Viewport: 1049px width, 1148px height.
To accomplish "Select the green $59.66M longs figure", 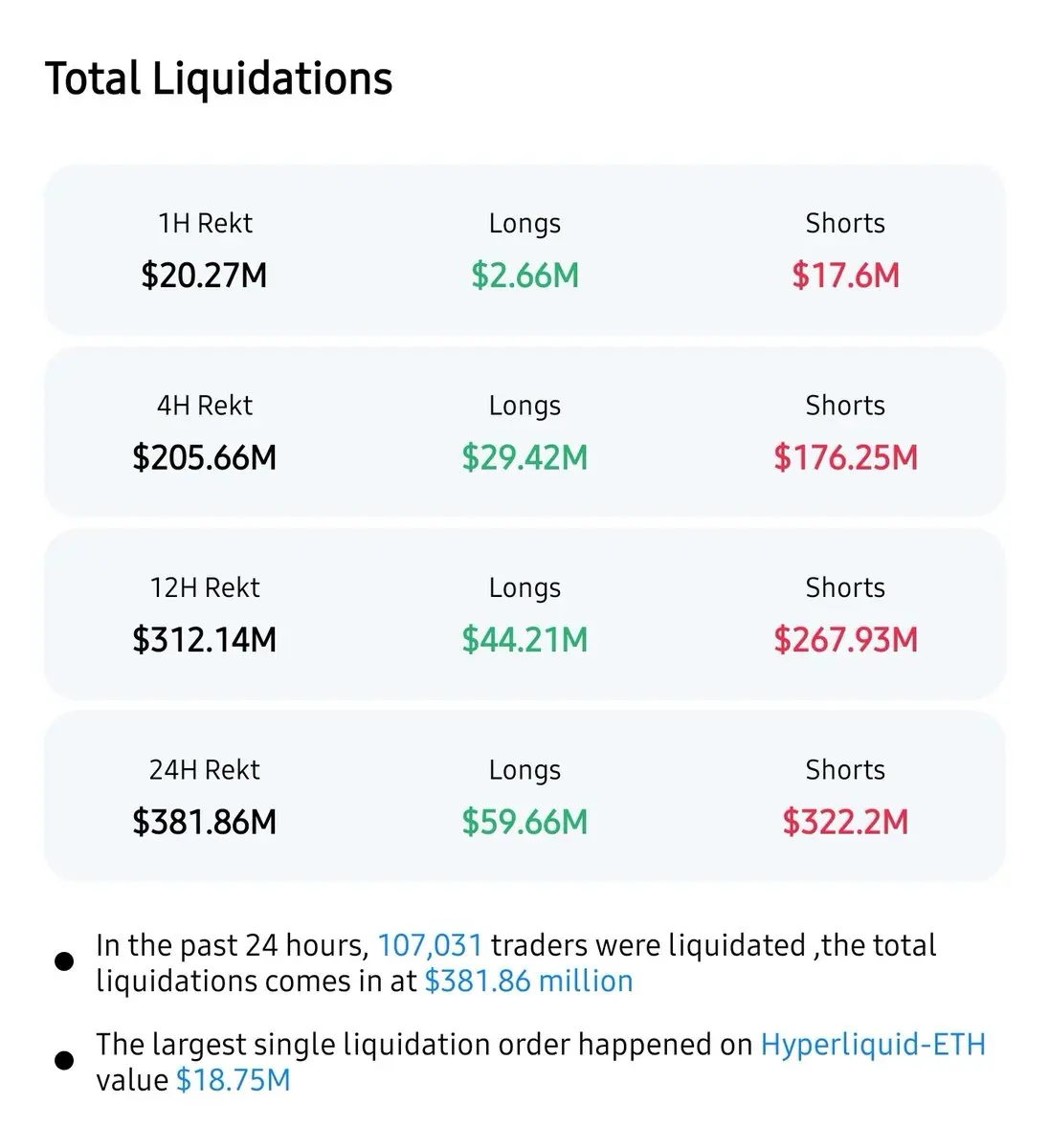I will tap(524, 822).
